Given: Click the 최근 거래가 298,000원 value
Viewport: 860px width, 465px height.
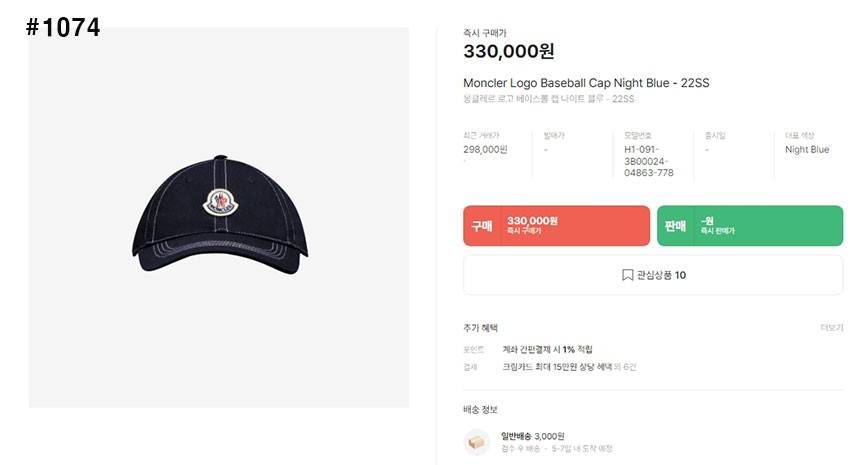Looking at the screenshot, I should 485,150.
